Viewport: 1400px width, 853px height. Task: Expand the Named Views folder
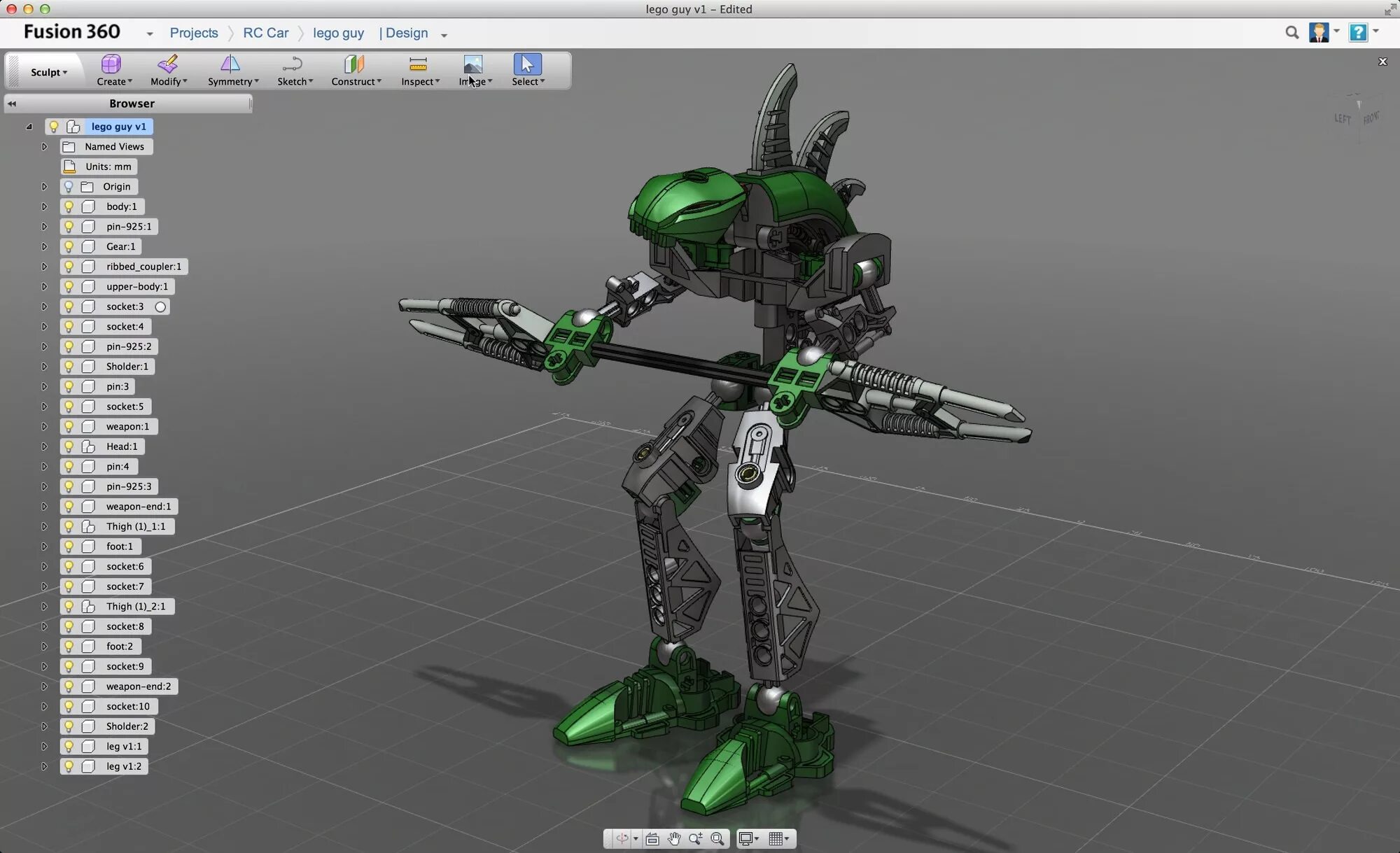click(x=44, y=147)
